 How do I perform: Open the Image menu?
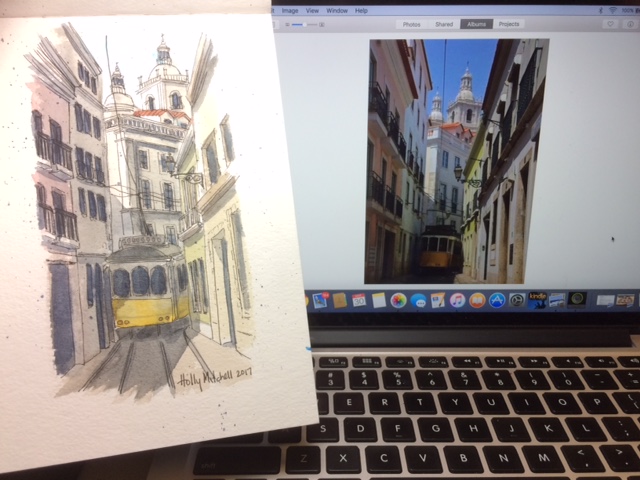[x=290, y=10]
